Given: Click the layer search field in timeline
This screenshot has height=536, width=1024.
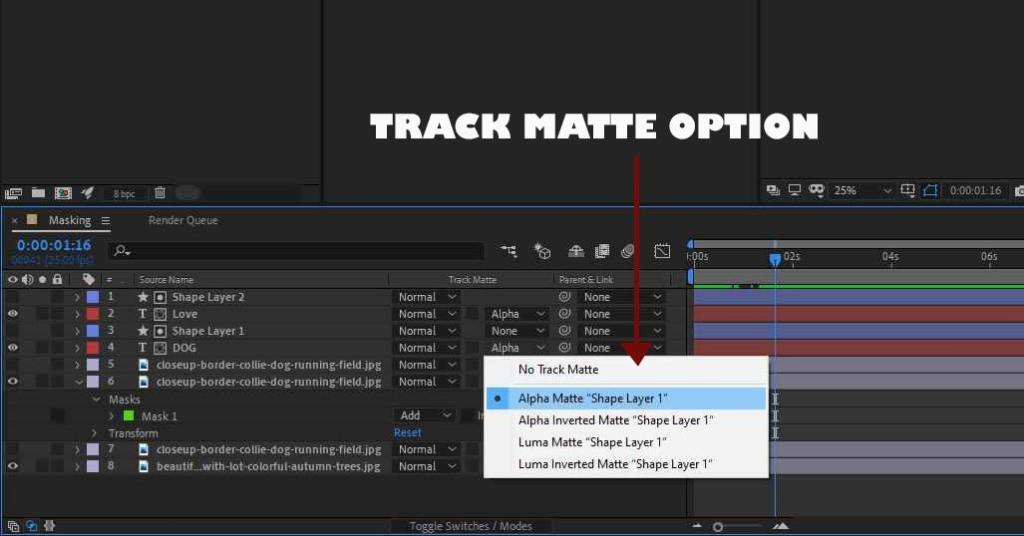Looking at the screenshot, I should pos(300,251).
